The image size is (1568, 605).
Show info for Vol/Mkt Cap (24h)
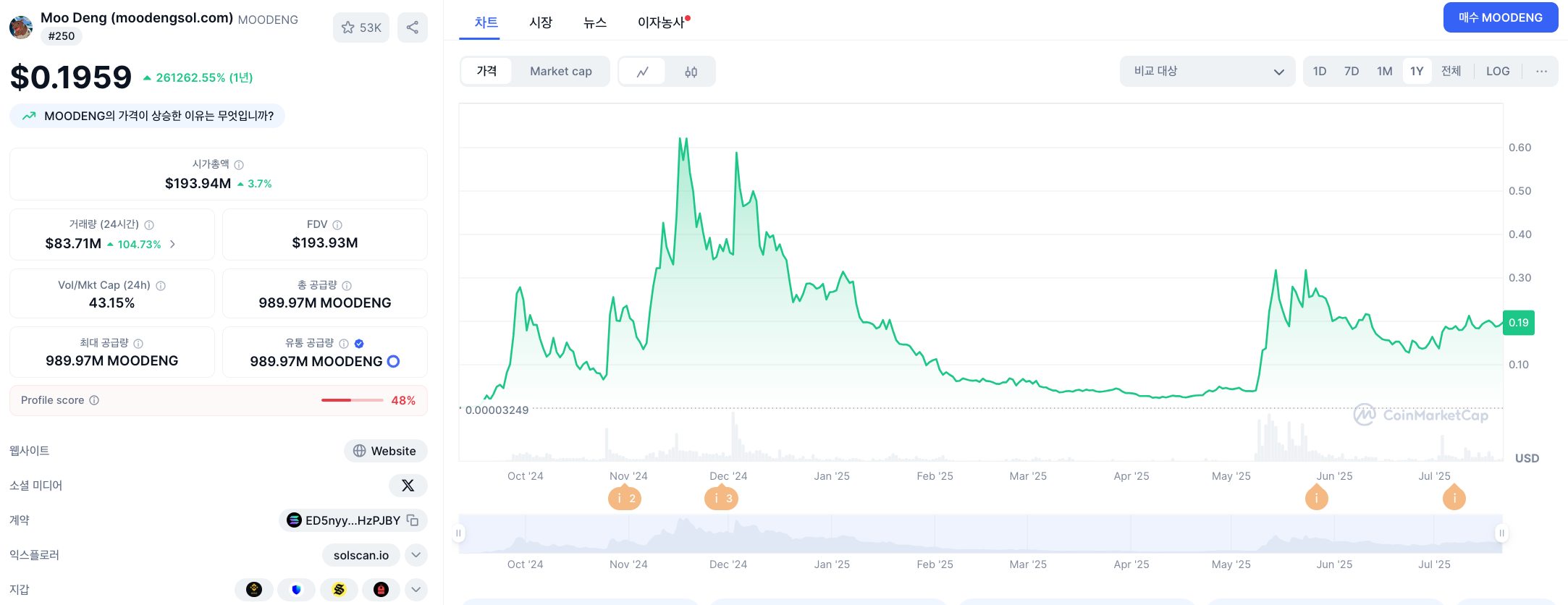[x=161, y=286]
